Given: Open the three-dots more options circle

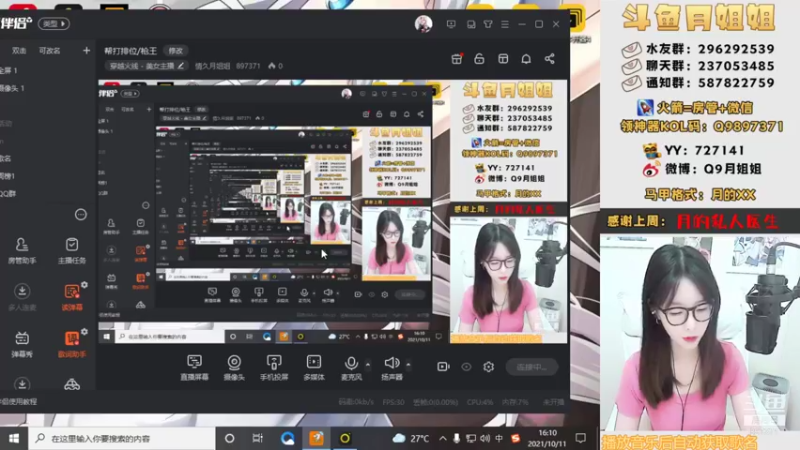Looking at the screenshot, I should click(81, 214).
